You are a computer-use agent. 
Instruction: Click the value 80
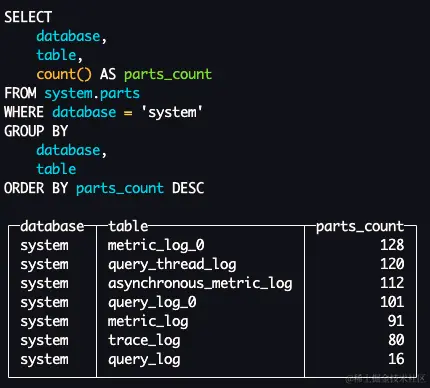point(396,340)
